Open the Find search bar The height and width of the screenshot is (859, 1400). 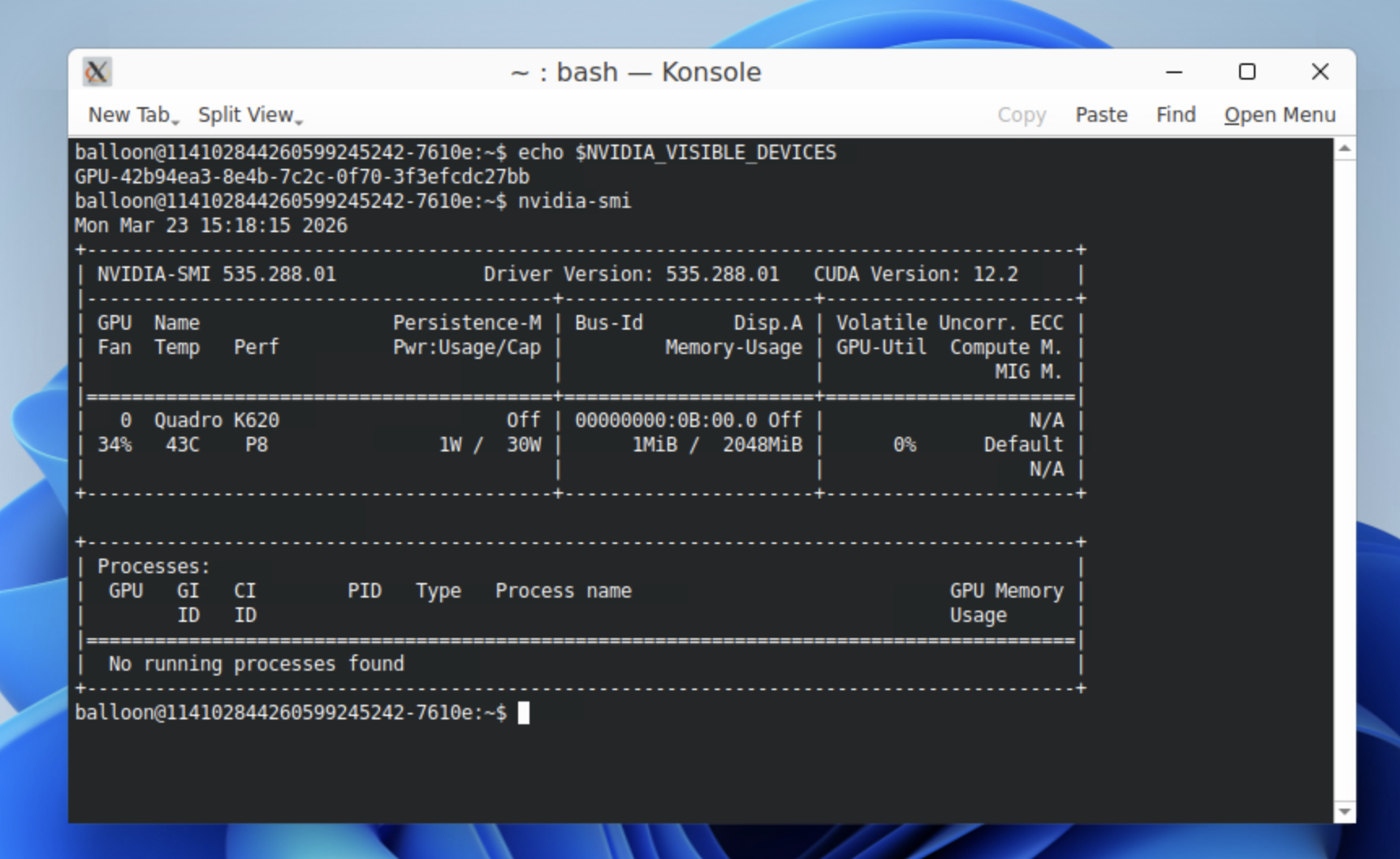[x=1176, y=115]
